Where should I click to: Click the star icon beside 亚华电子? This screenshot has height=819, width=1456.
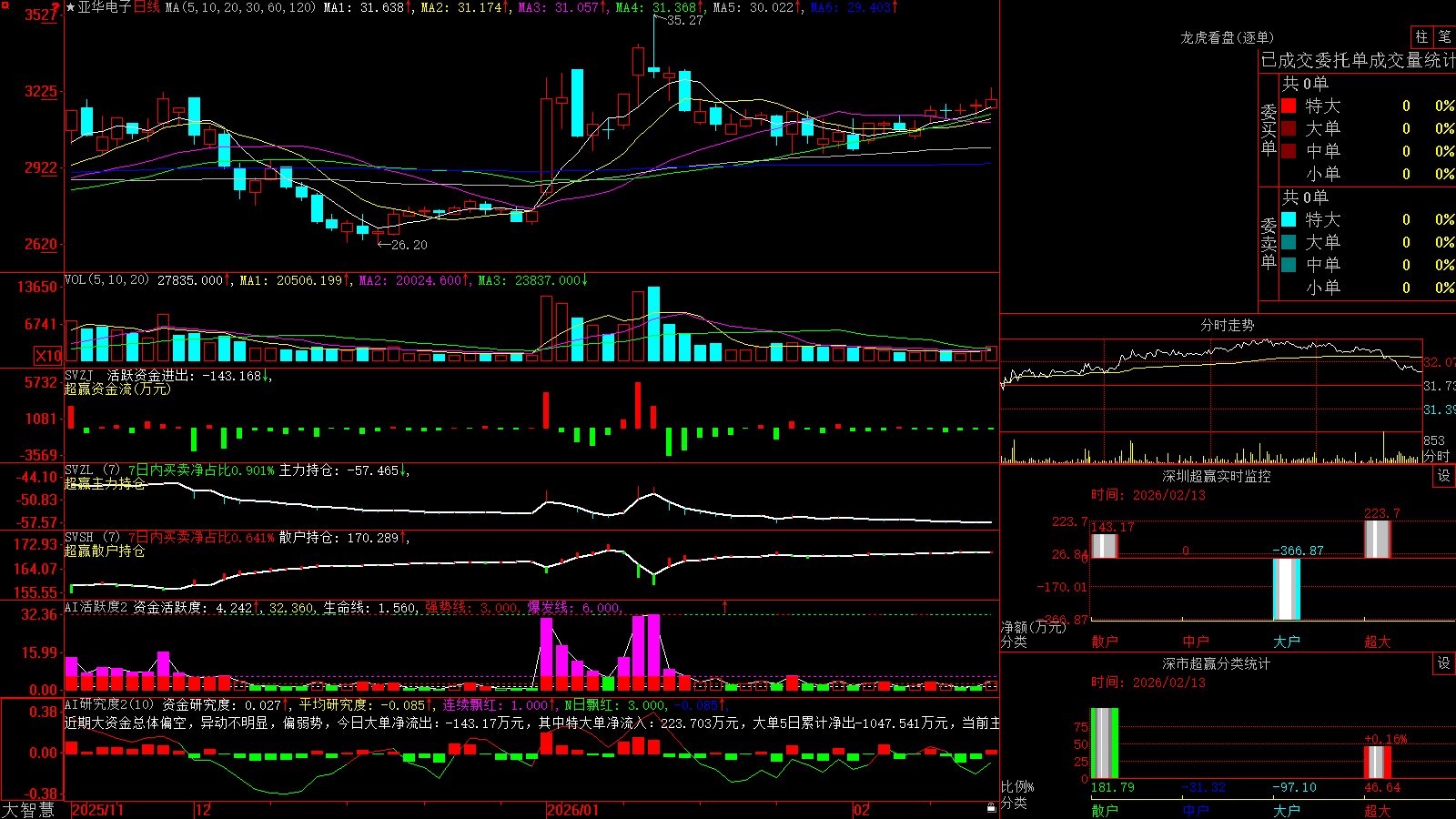(71, 7)
